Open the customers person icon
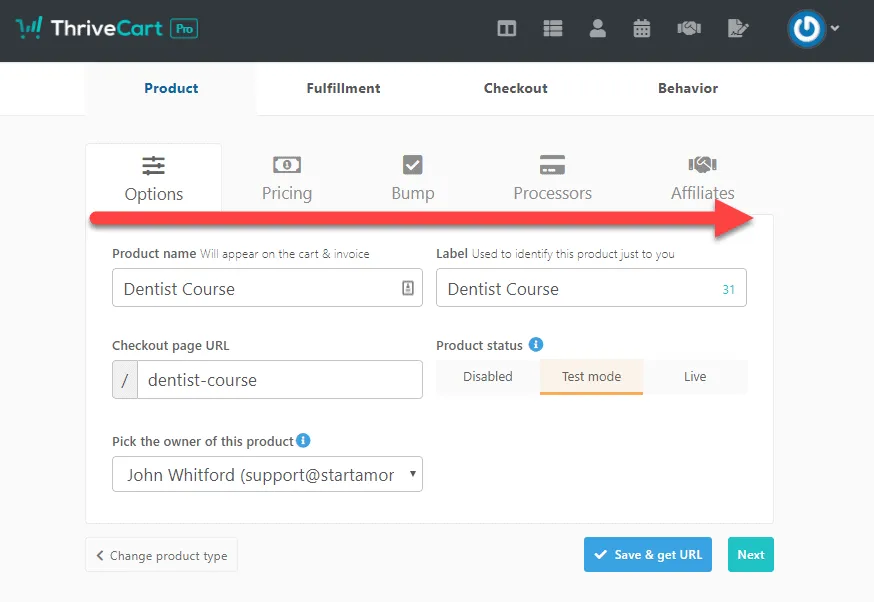Screen dimensions: 874x602 click(x=597, y=28)
